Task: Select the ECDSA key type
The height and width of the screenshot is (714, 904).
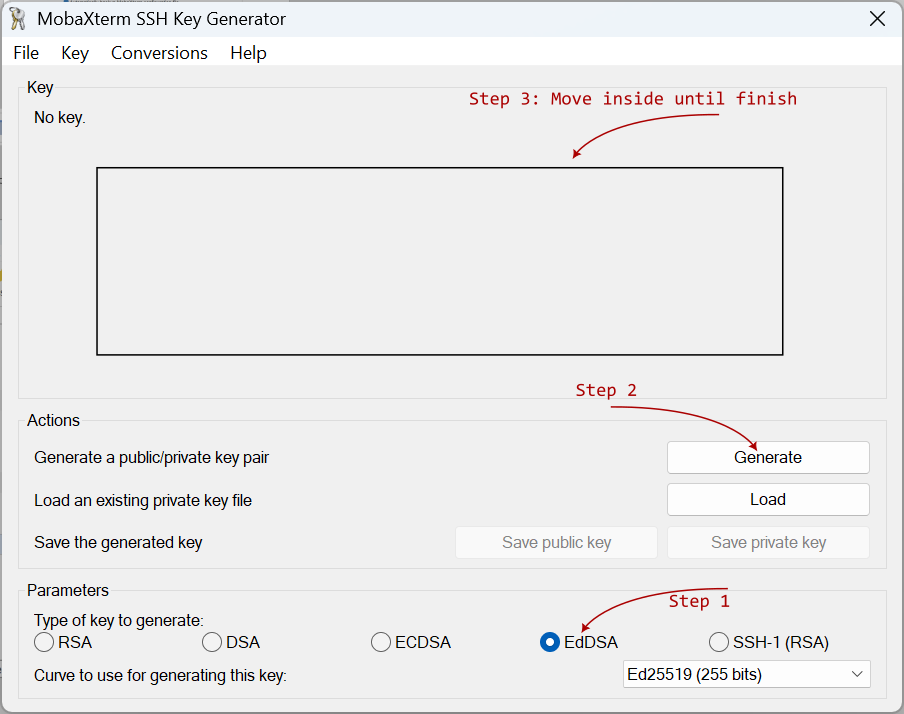Action: coord(411,642)
